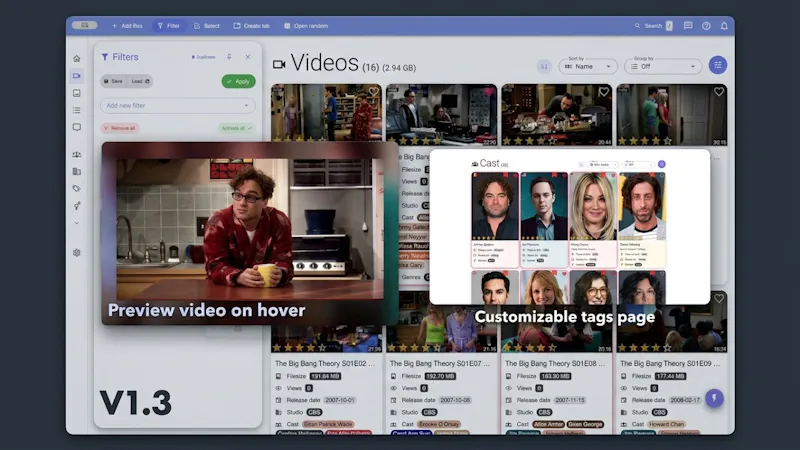This screenshot has height=450, width=800.
Task: Open the round customize-page button
Action: click(x=718, y=65)
